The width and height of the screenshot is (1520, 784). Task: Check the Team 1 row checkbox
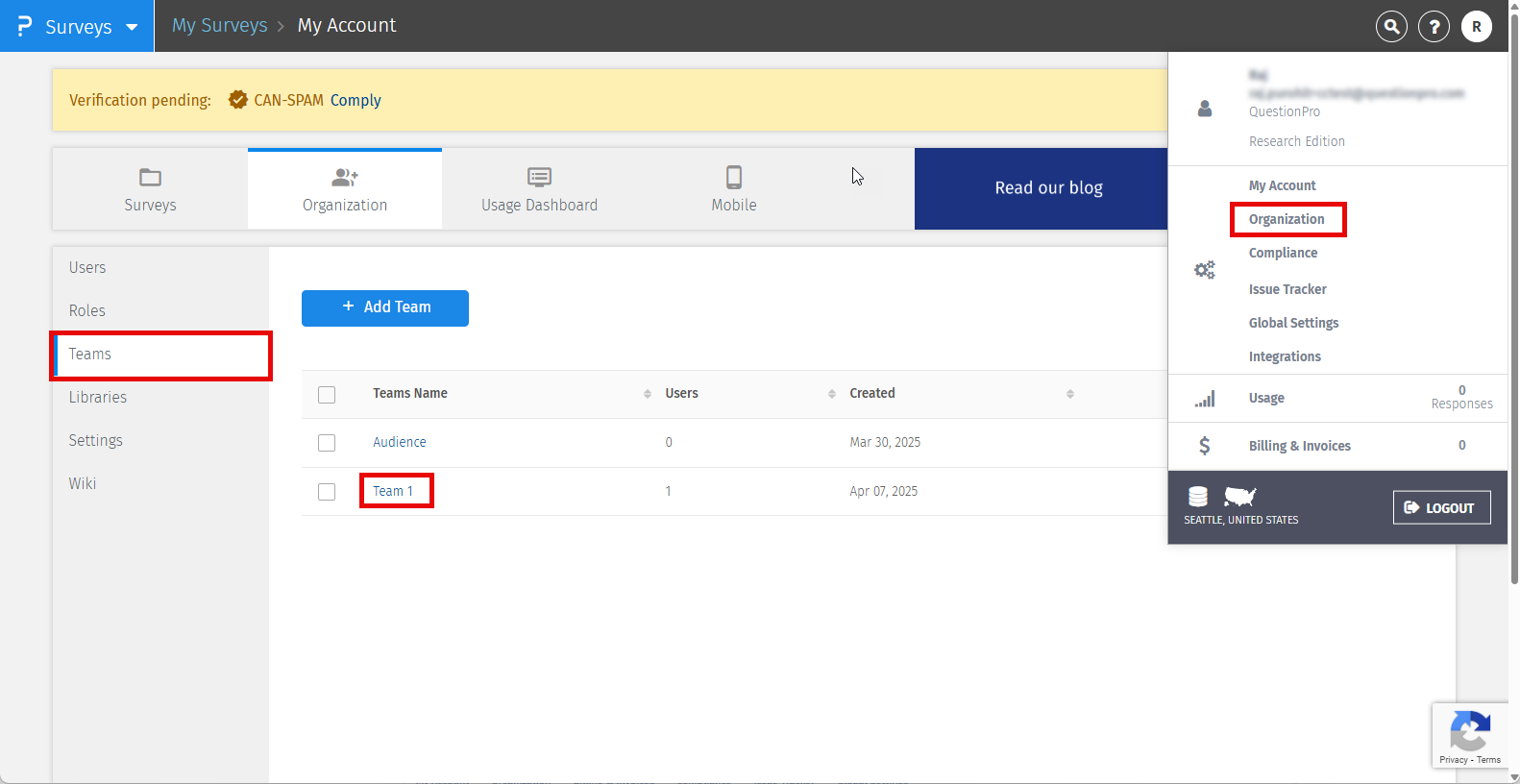tap(327, 492)
